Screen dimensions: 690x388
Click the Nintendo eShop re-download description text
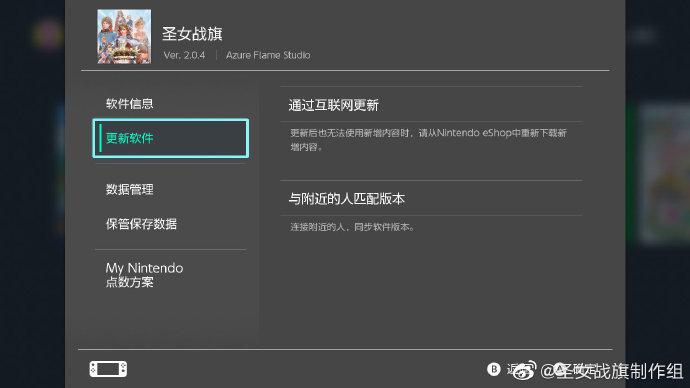[x=428, y=140]
